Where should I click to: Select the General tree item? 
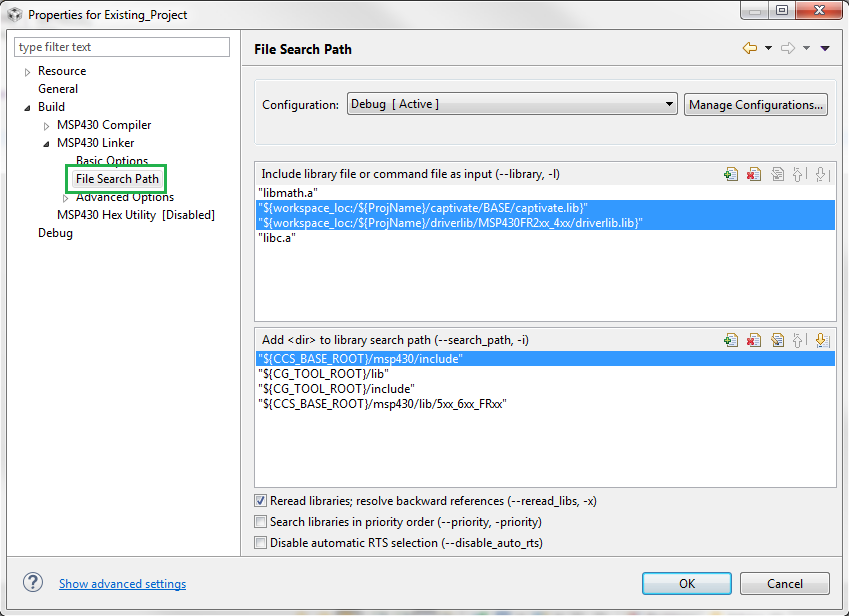coord(58,89)
